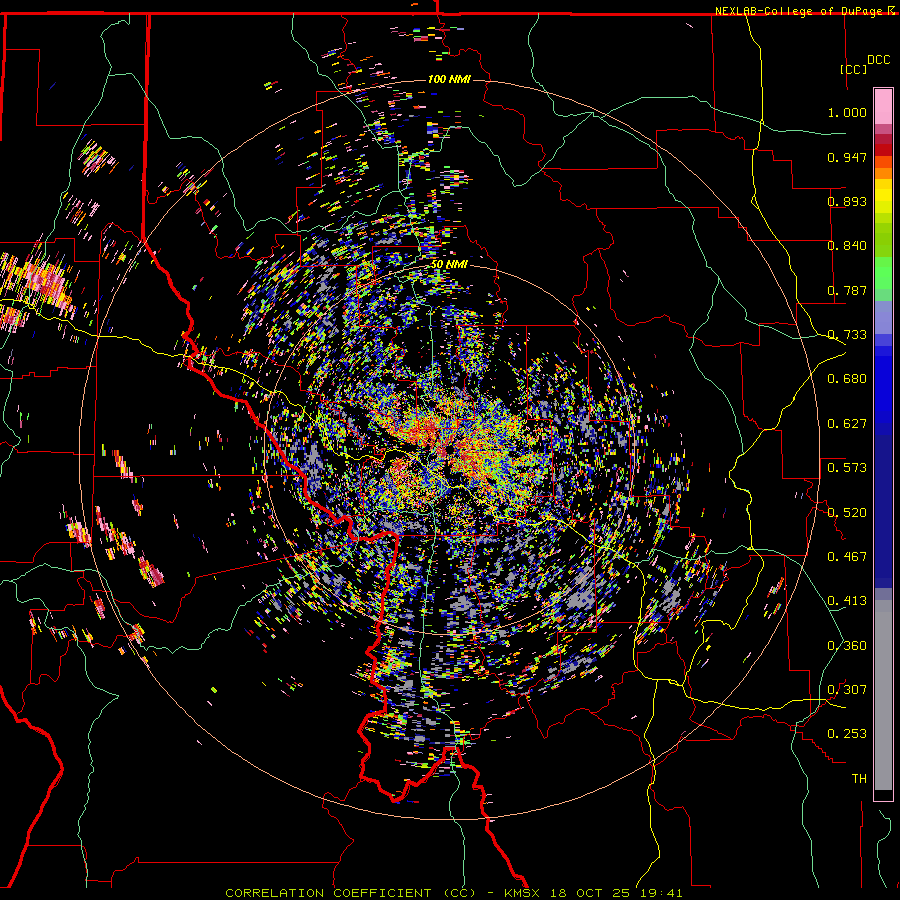This screenshot has width=900, height=900.
Task: Select the 0.893 legend value
Action: point(847,201)
